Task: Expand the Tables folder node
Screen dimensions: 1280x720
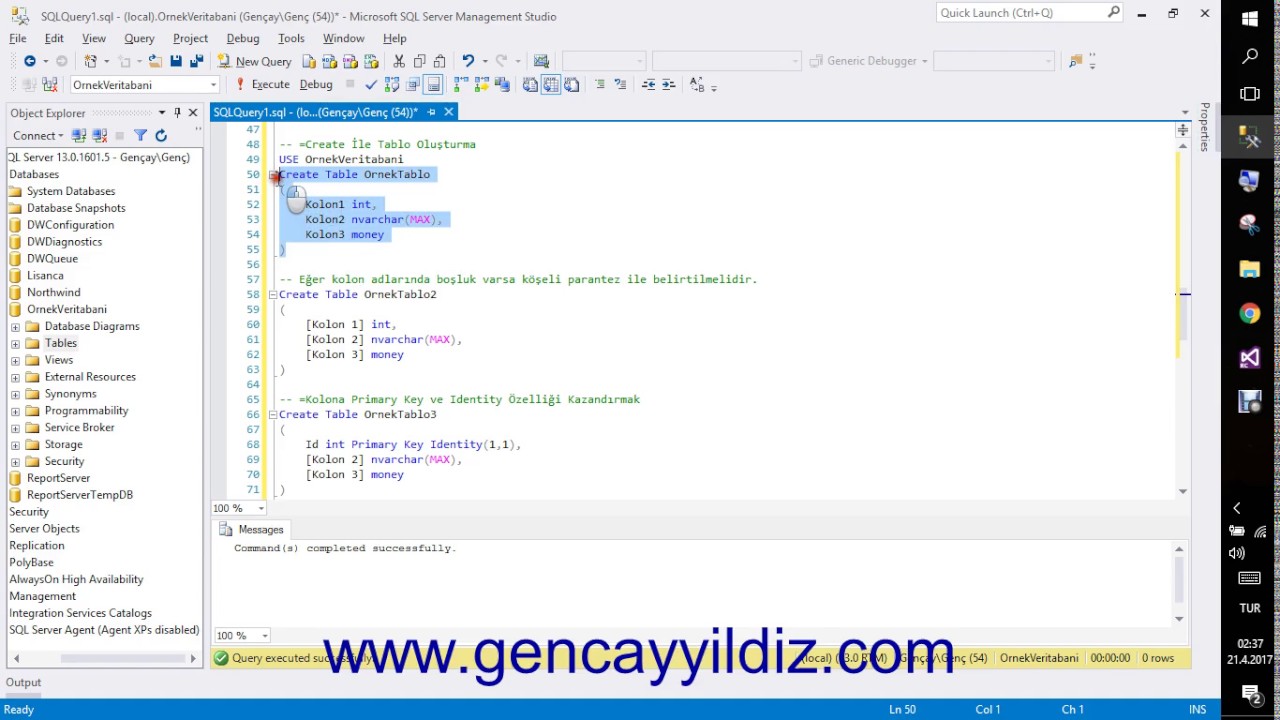Action: tap(15, 343)
